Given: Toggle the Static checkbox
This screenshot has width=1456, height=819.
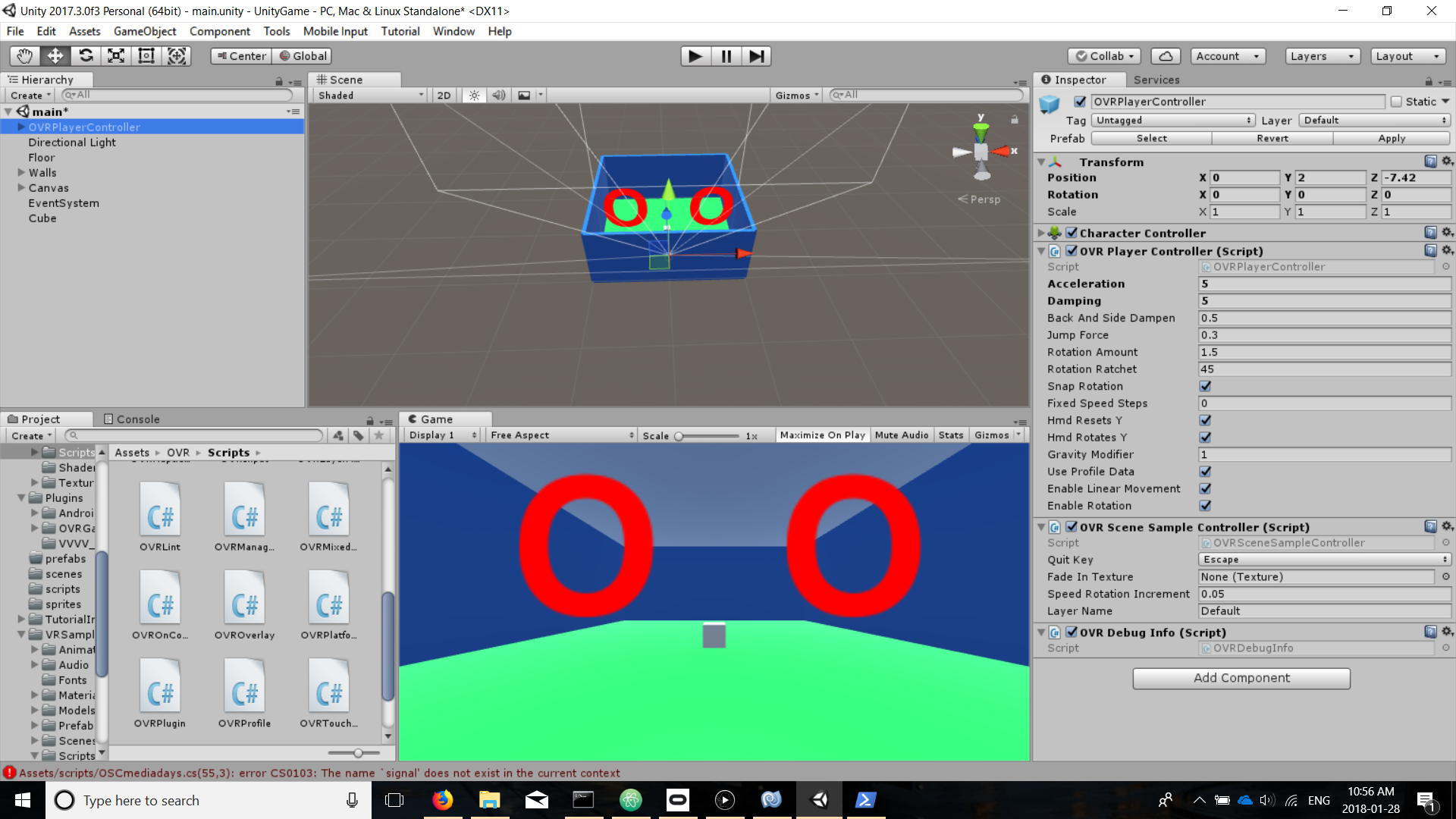Looking at the screenshot, I should pos(1396,102).
